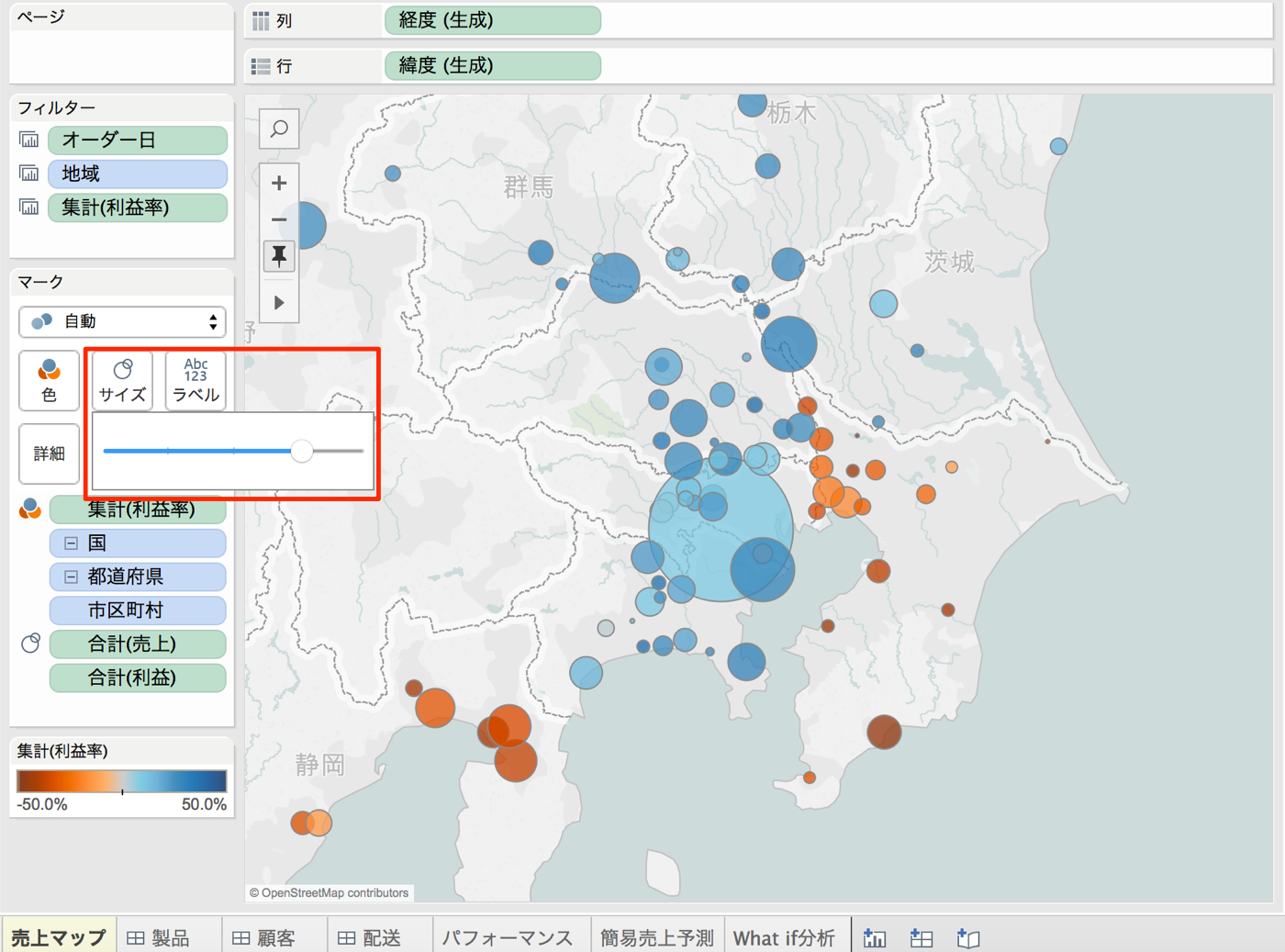Click the 詳細 detail button
The image size is (1285, 952).
click(x=49, y=454)
